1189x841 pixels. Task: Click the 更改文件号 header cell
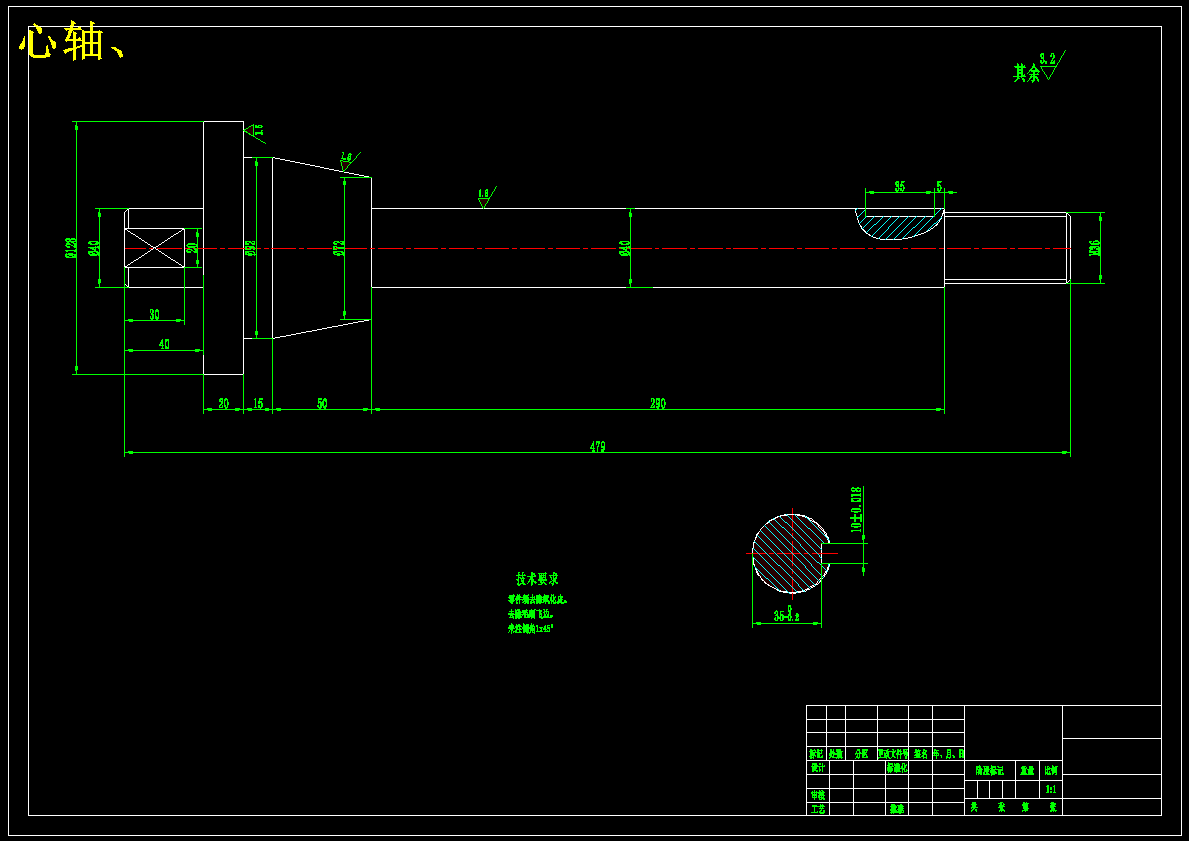coord(893,754)
